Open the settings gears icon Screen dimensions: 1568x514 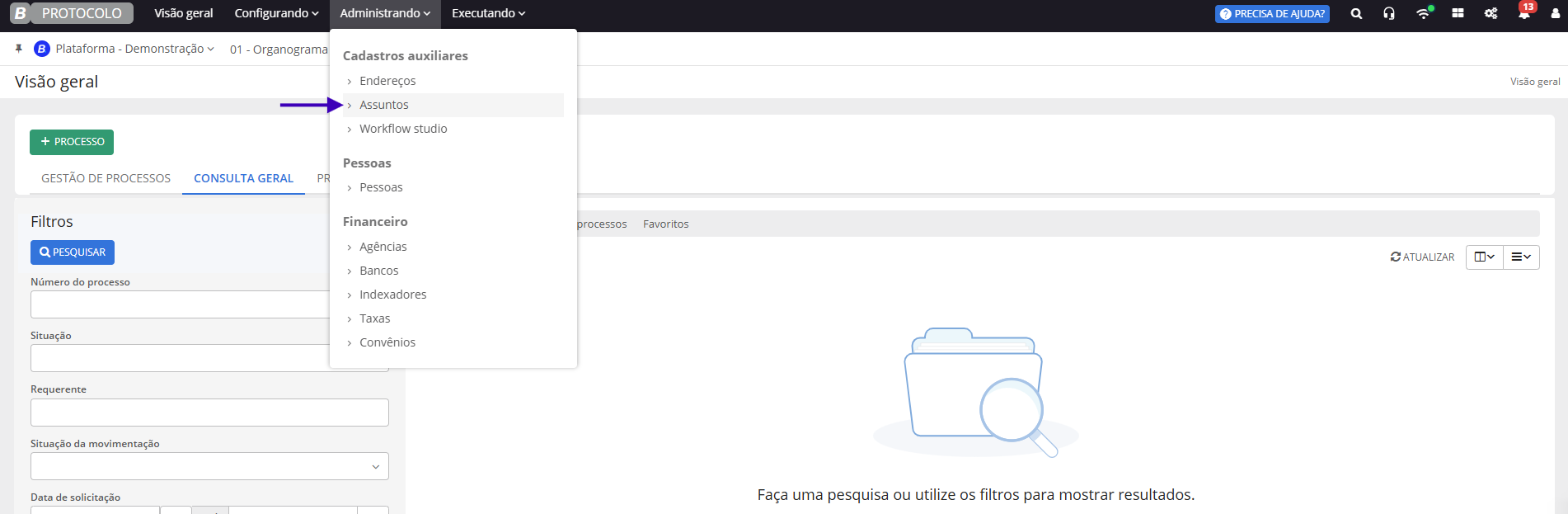[x=1491, y=14]
